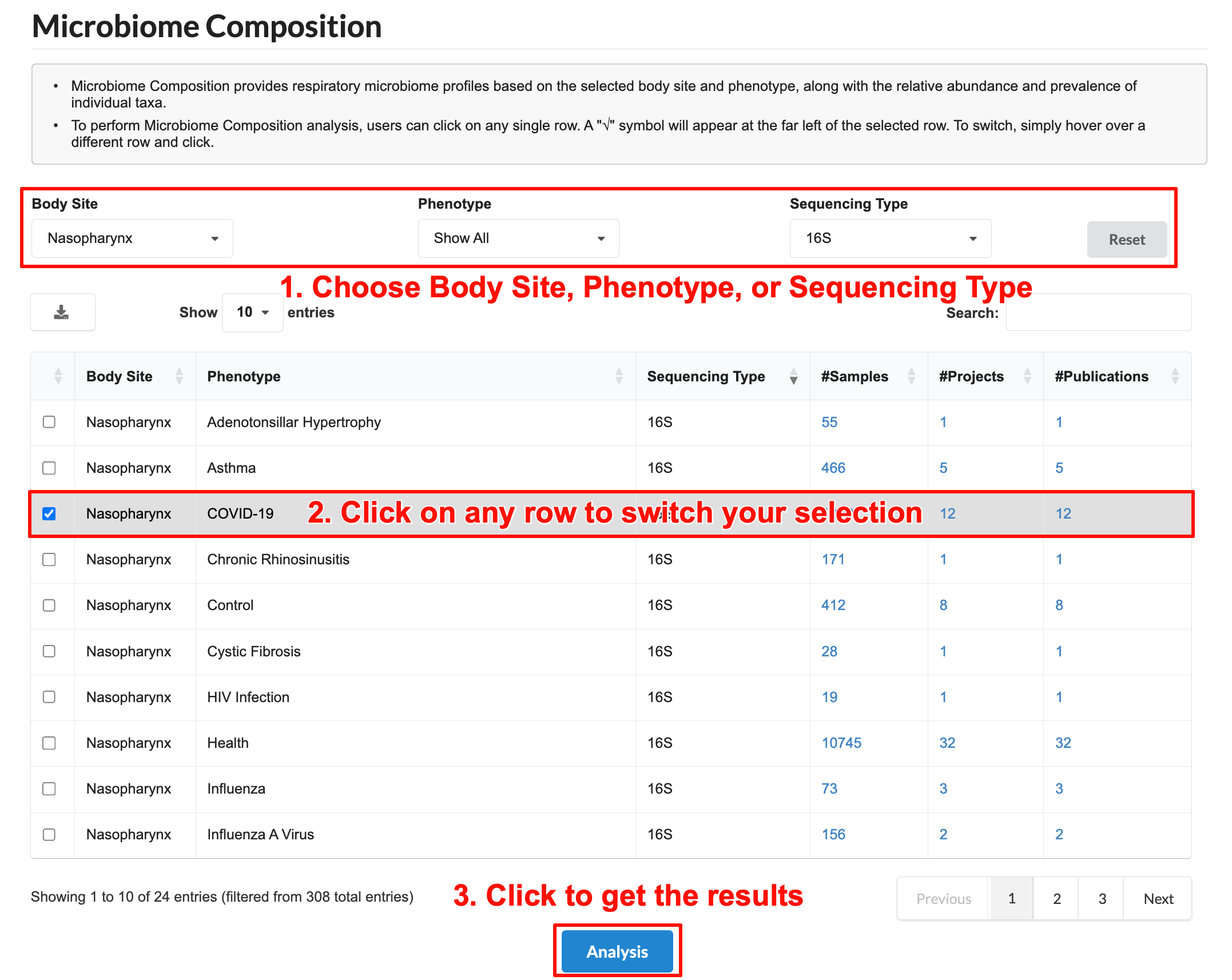
Task: Sort by Body Site column arrows
Action: [x=179, y=376]
